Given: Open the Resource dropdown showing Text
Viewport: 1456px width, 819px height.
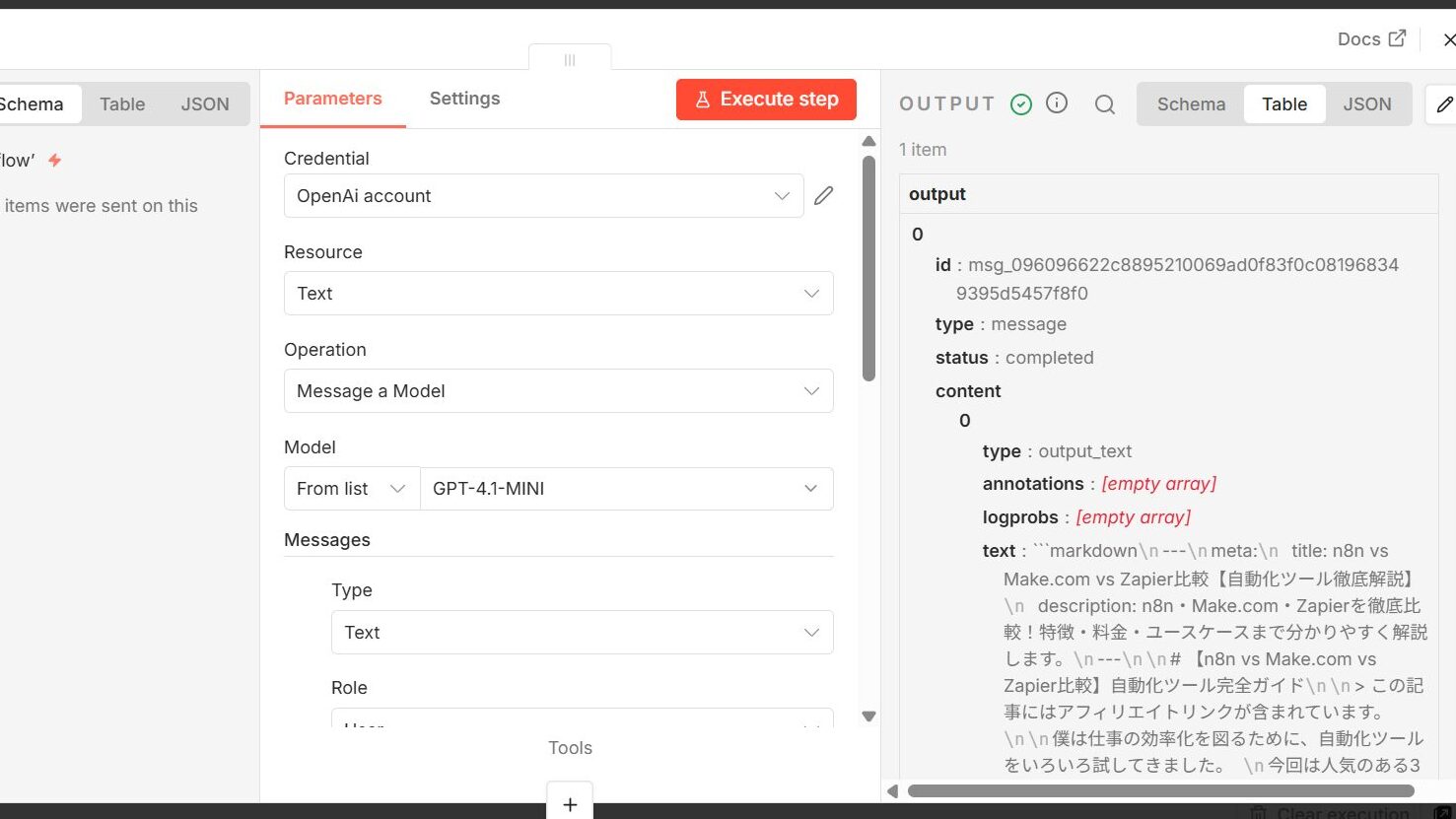Looking at the screenshot, I should (x=558, y=294).
